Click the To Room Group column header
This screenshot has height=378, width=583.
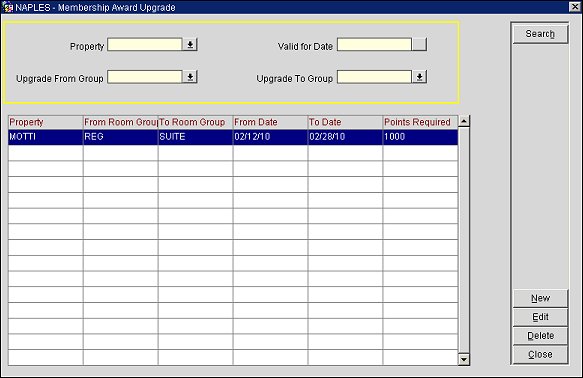196,122
